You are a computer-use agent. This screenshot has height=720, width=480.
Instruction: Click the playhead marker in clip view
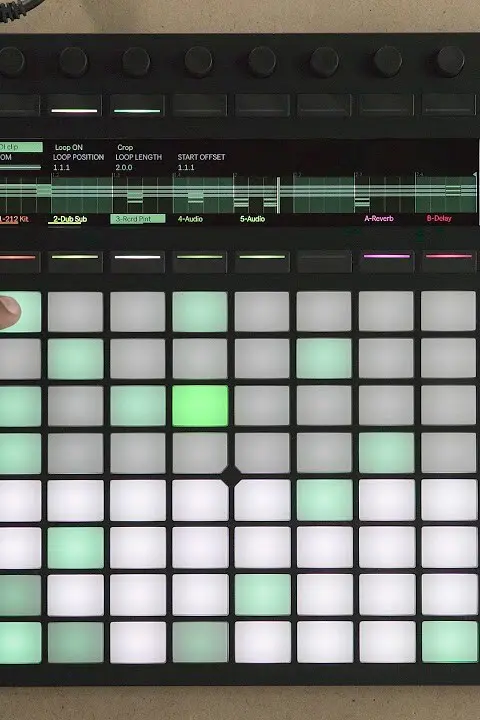coord(278,195)
